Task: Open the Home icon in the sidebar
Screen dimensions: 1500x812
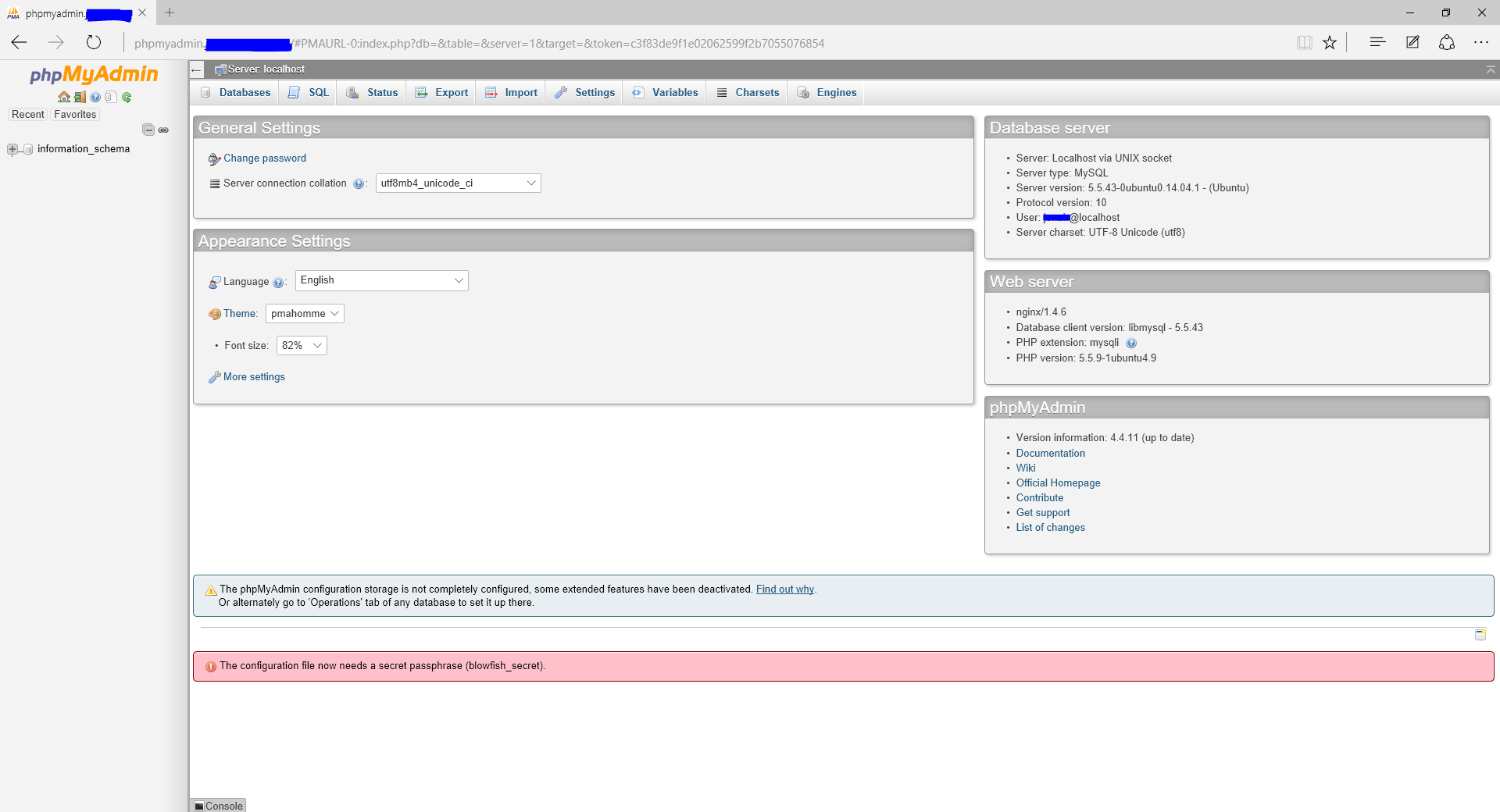Action: pyautogui.click(x=64, y=98)
